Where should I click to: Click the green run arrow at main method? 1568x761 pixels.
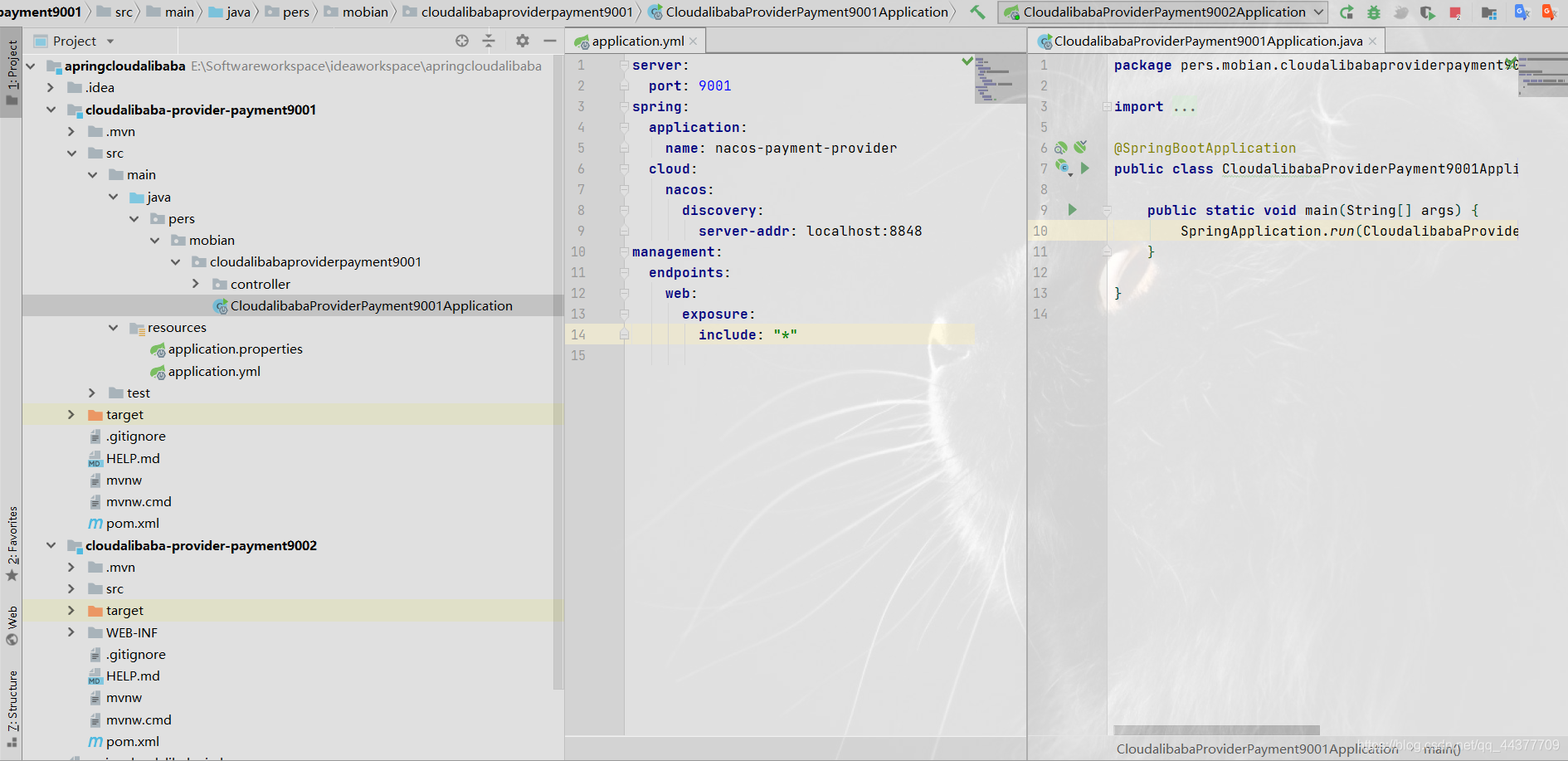click(x=1072, y=210)
